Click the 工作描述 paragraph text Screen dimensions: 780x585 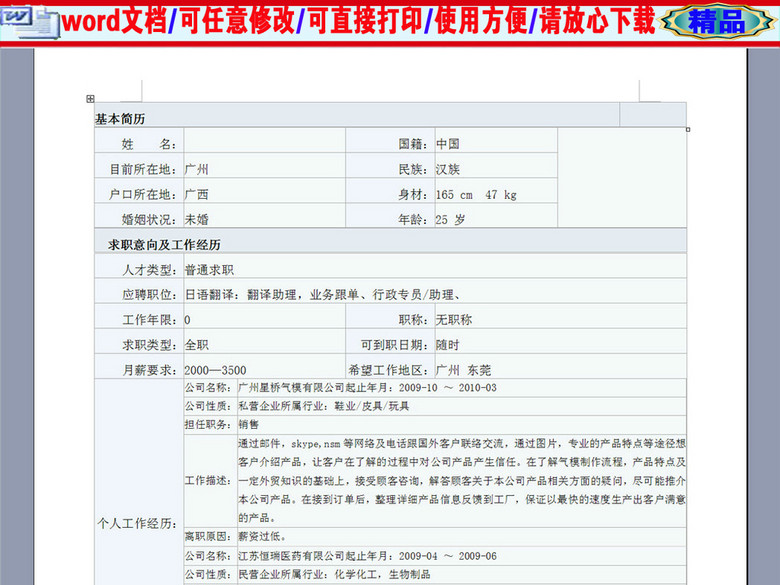(462, 481)
